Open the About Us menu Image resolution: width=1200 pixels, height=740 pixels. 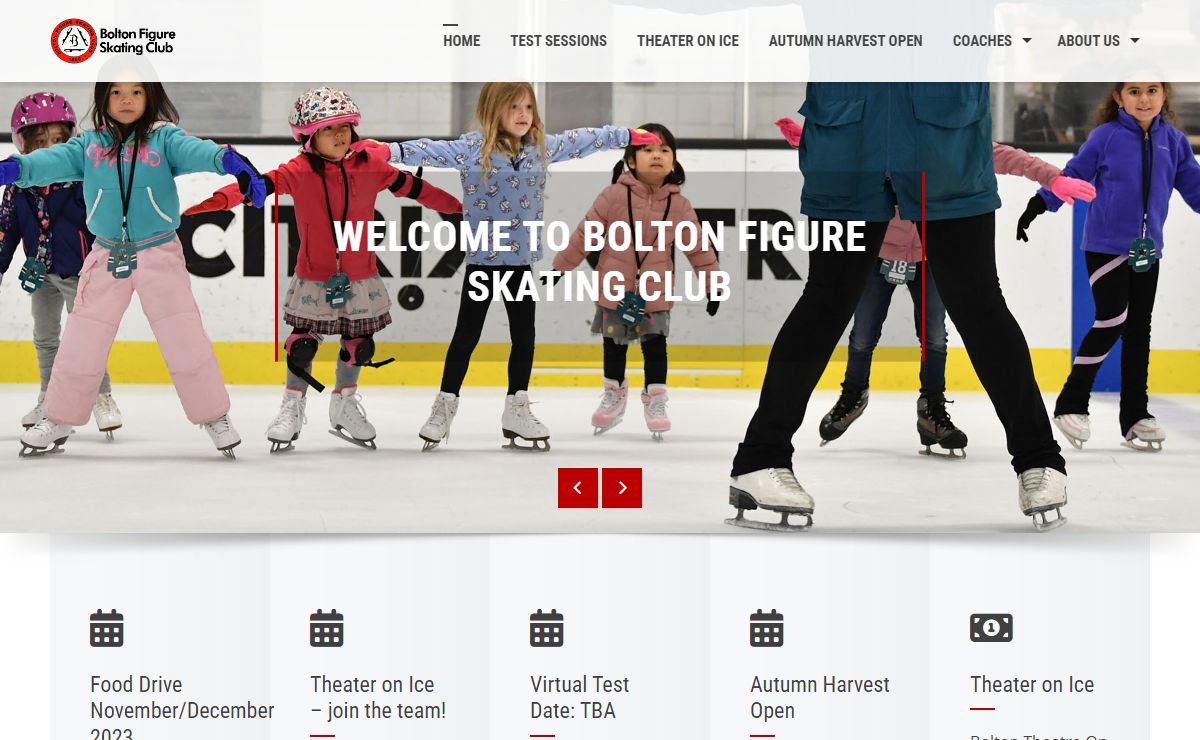[1088, 41]
